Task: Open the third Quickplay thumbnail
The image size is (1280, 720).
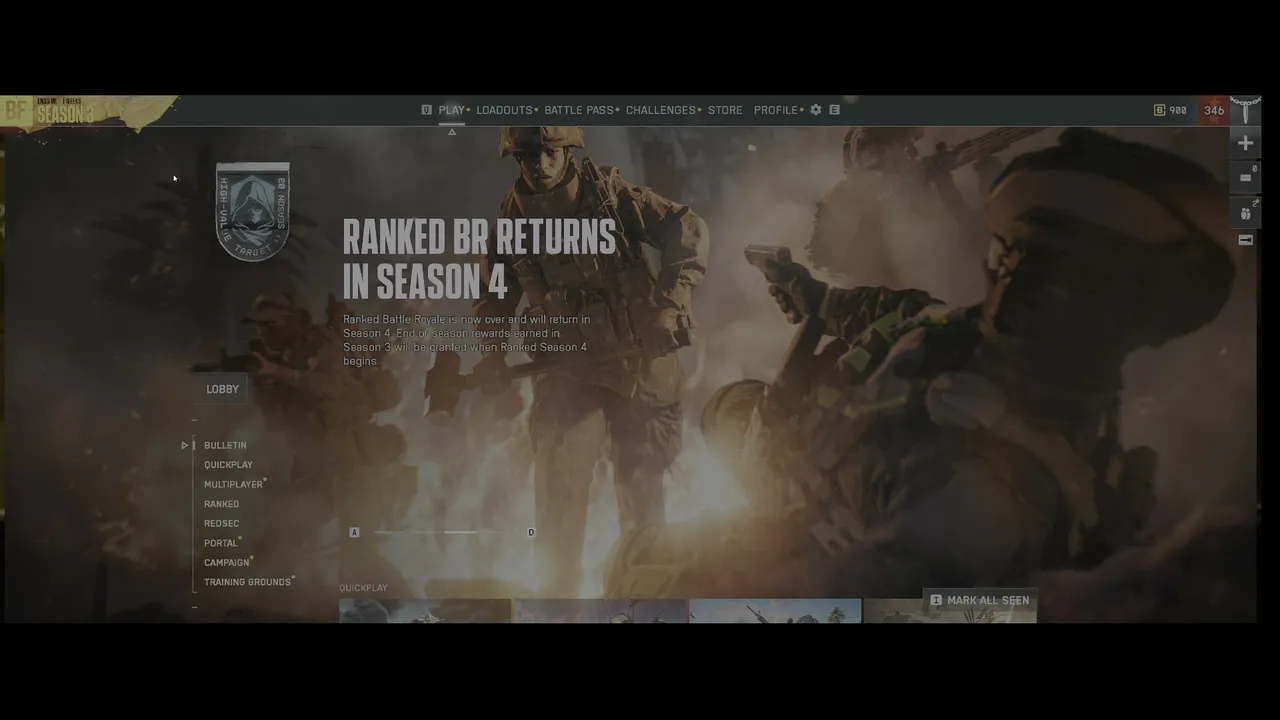Action: coord(775,610)
